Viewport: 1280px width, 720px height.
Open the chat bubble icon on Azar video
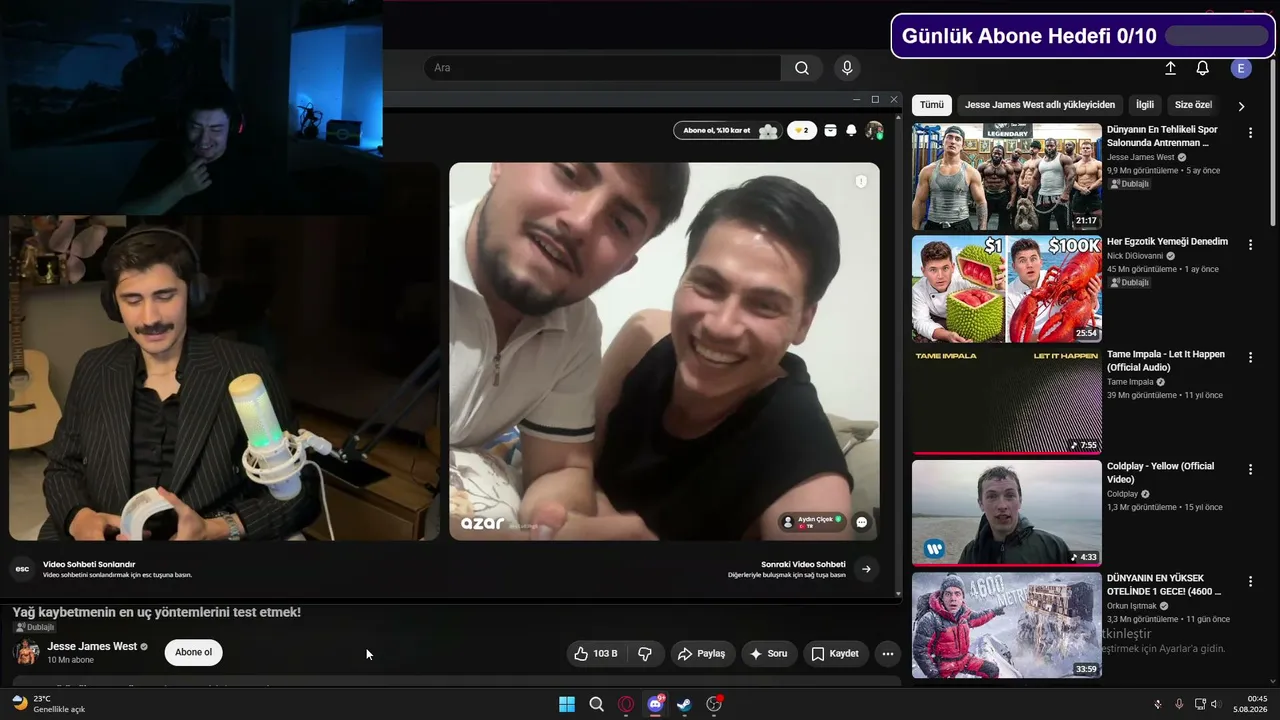tap(862, 522)
